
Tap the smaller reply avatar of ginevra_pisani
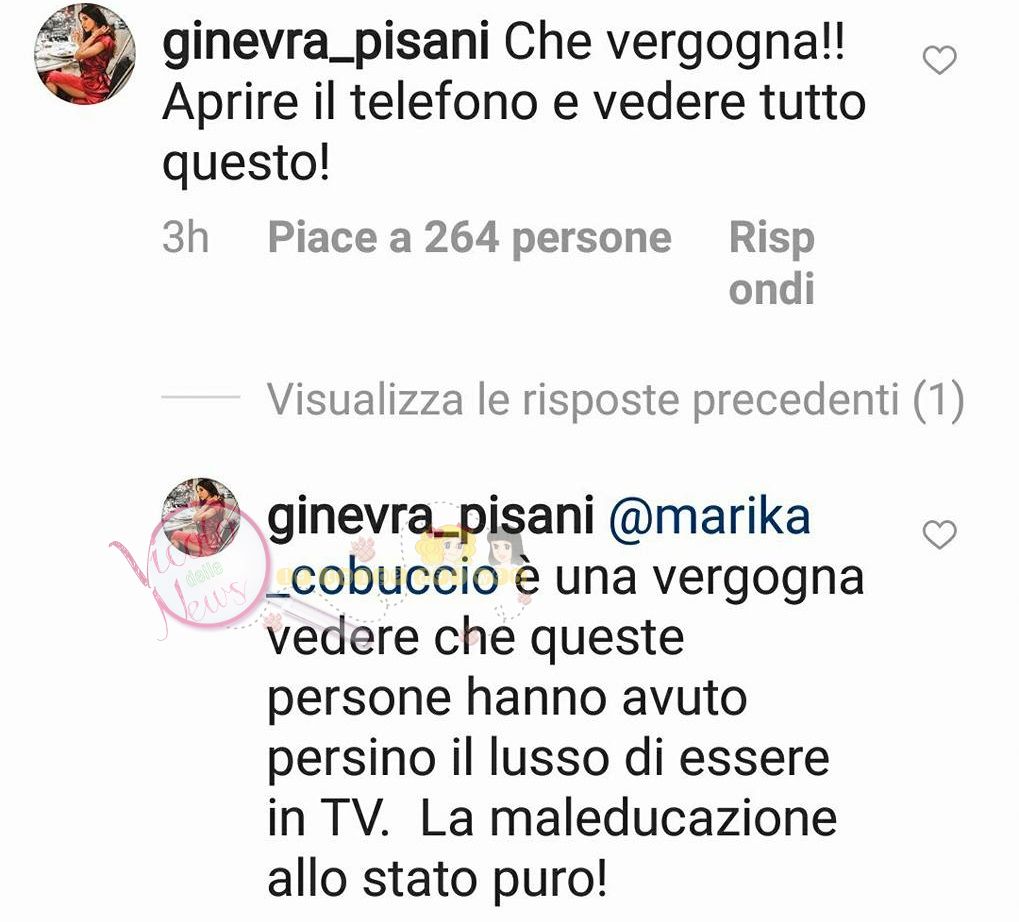click(x=201, y=517)
